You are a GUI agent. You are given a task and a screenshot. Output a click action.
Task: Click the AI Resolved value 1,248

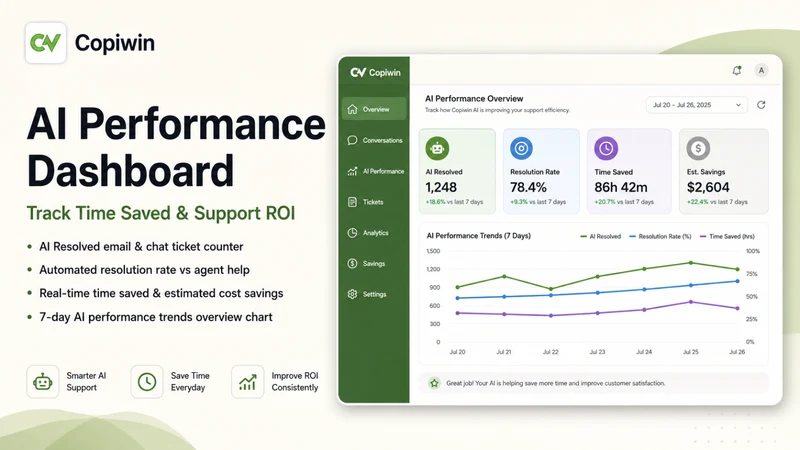(x=441, y=187)
